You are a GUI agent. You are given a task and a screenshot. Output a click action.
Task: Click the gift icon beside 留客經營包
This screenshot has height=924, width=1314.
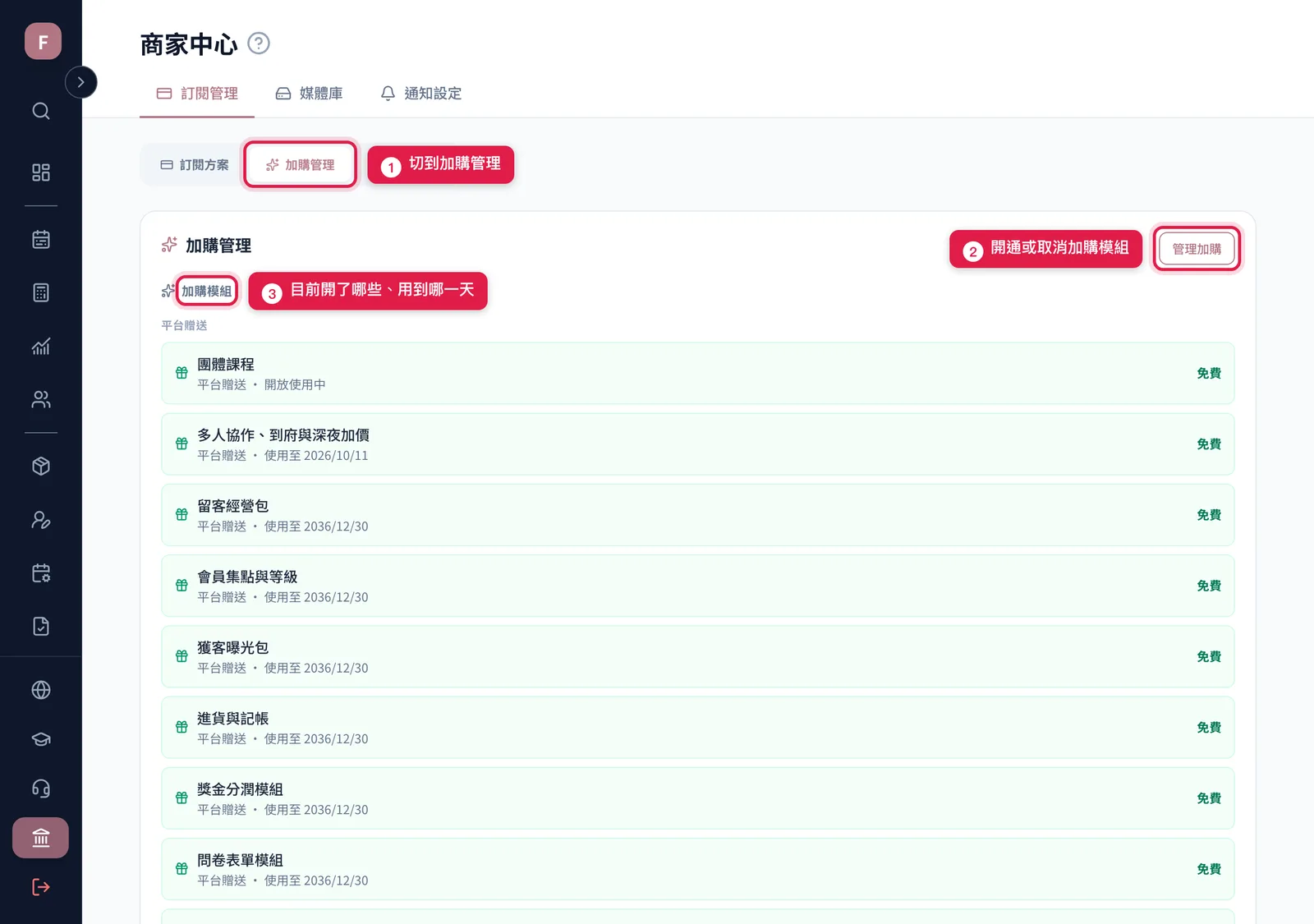181,515
